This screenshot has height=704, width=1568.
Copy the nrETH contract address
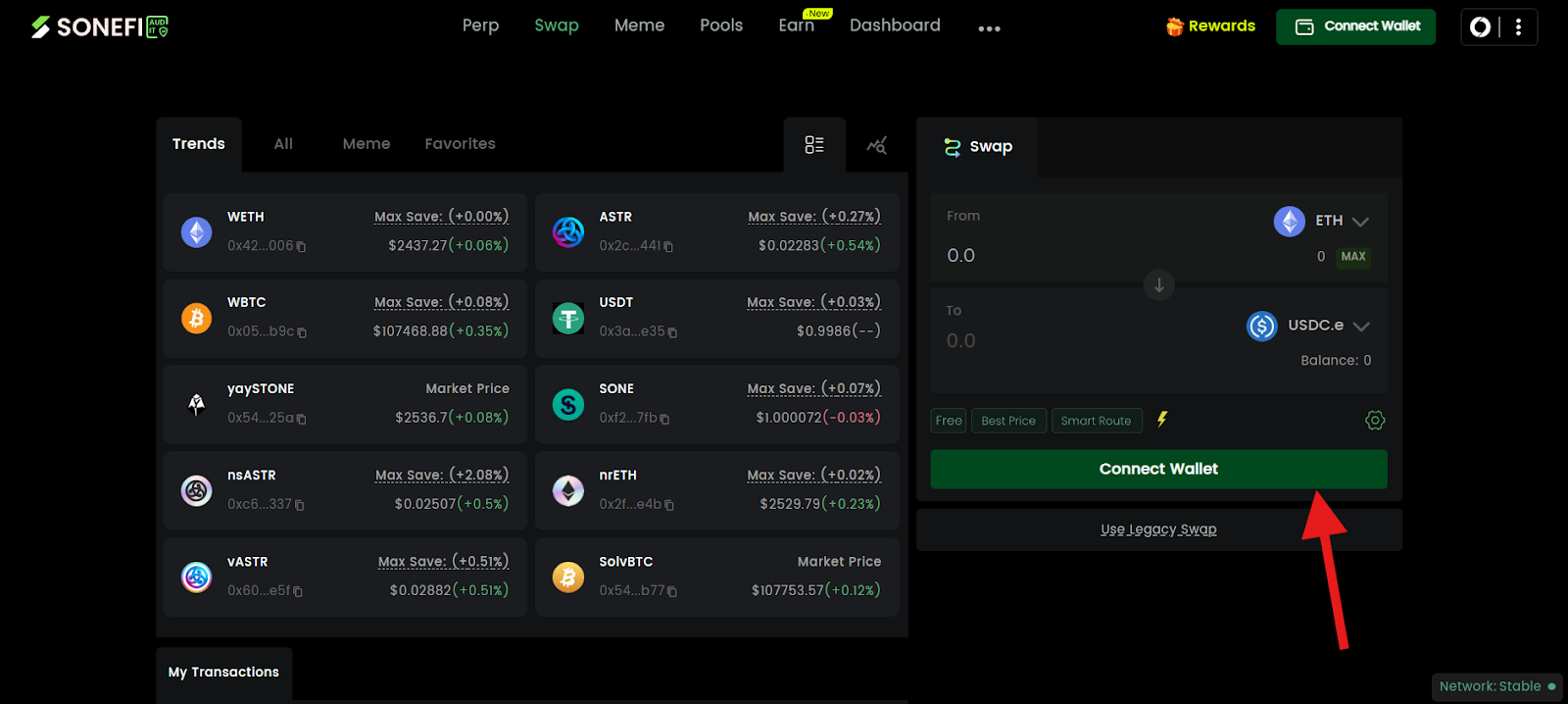point(669,505)
